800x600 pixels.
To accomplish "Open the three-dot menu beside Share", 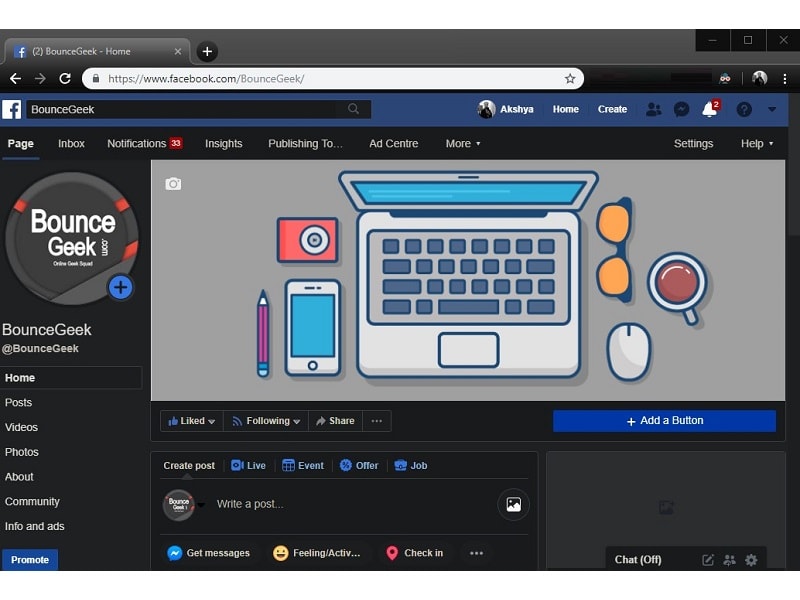I will point(377,421).
